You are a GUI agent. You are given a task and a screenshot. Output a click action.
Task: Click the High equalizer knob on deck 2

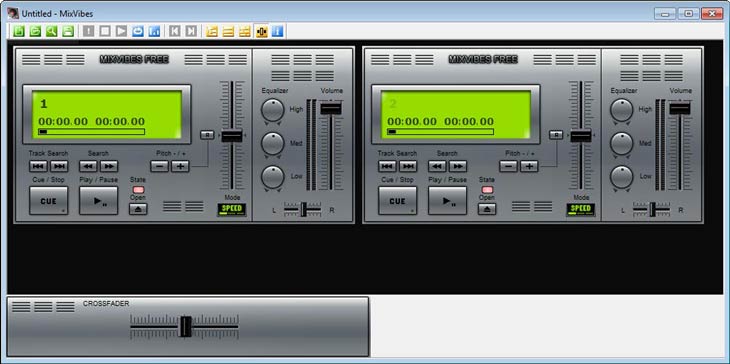coord(622,110)
